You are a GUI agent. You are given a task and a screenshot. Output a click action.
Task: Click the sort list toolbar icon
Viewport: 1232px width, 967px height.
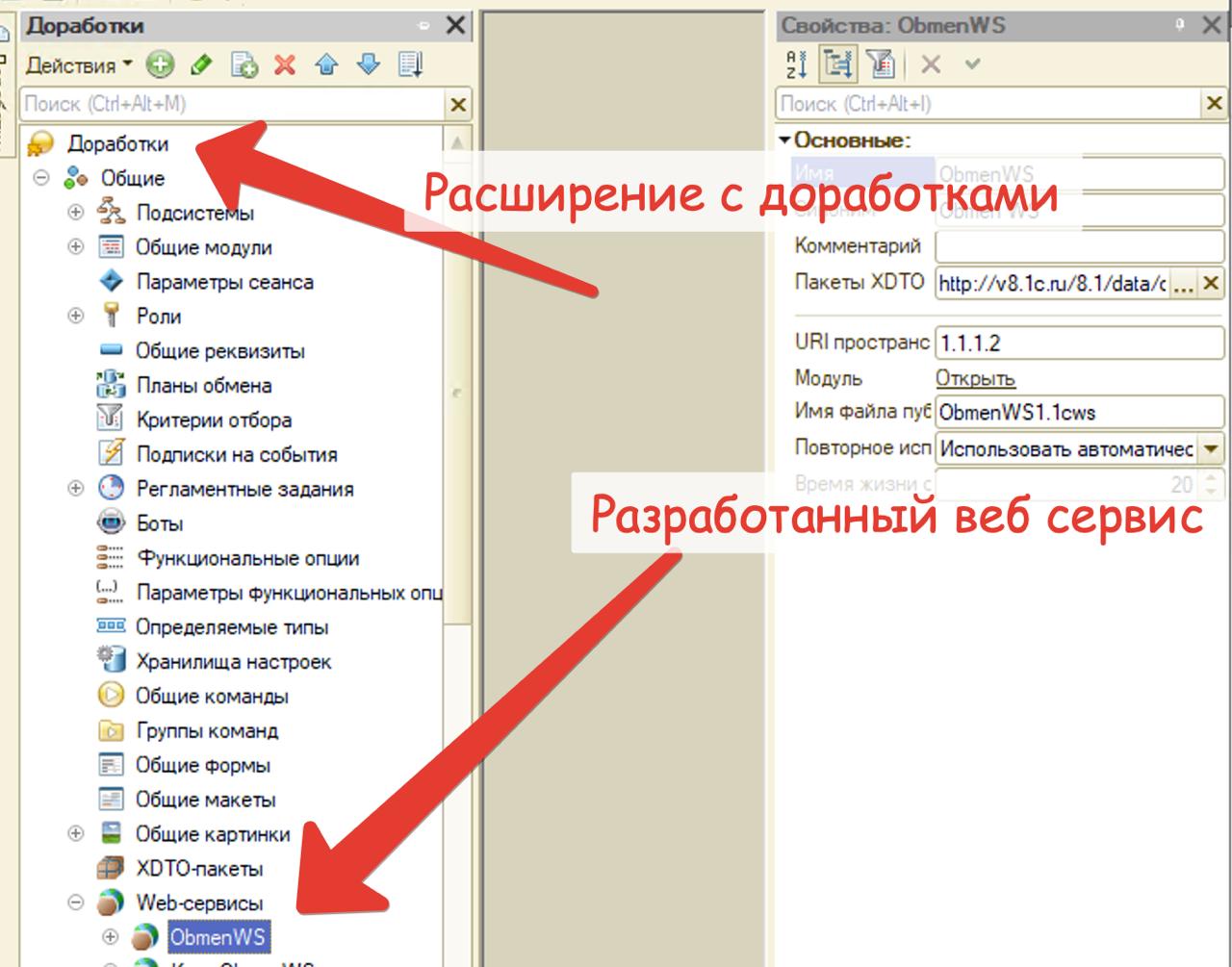coord(411,65)
